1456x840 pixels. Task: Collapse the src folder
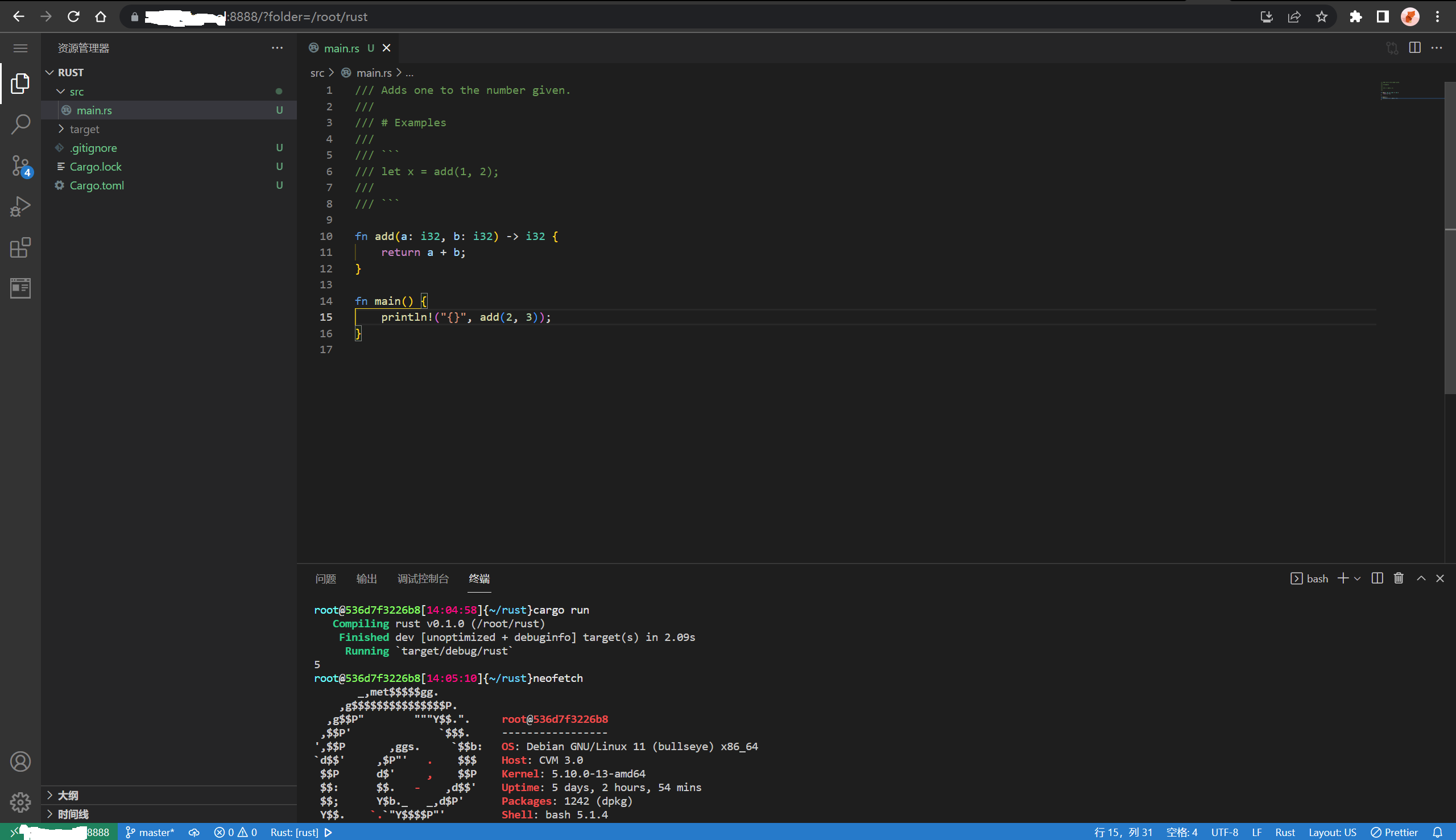76,92
